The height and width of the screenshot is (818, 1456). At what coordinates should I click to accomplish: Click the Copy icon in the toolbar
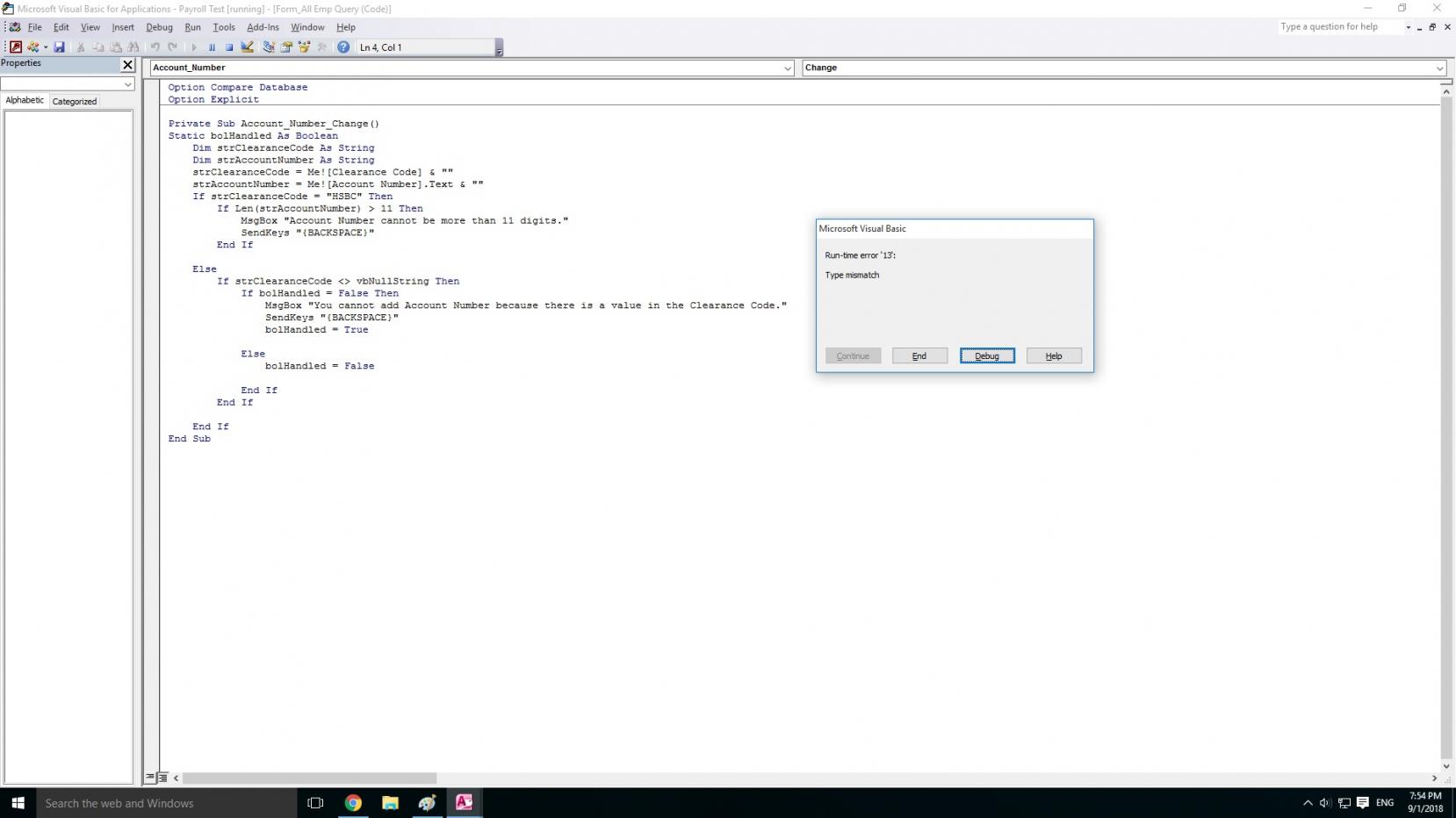(x=98, y=47)
